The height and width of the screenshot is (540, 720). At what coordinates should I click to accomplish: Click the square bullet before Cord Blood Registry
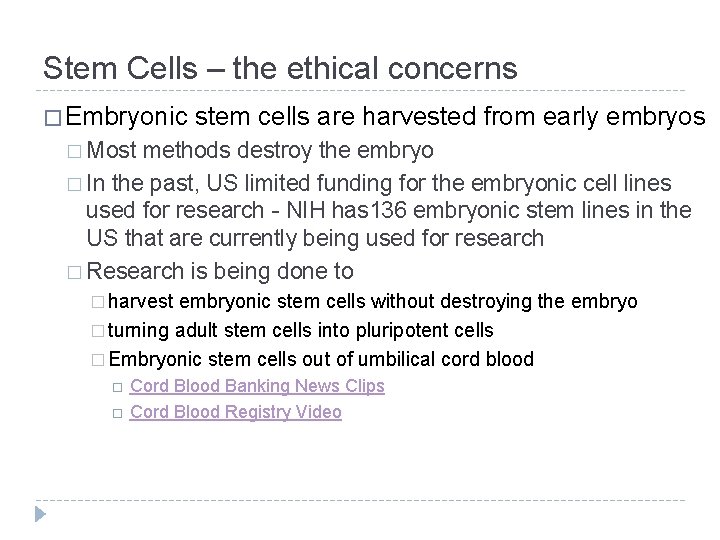click(119, 413)
